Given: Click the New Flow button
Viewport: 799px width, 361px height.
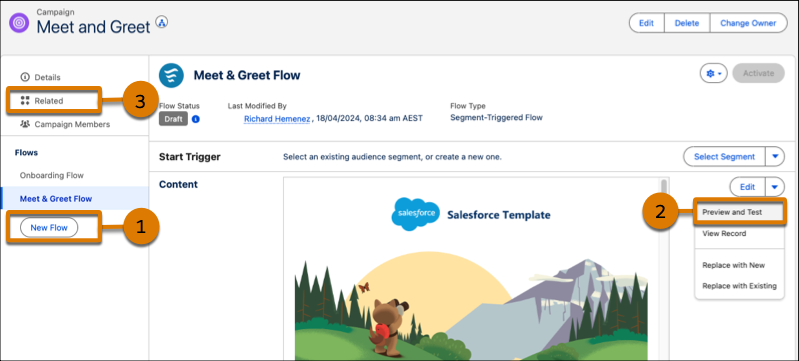Looking at the screenshot, I should [x=49, y=228].
